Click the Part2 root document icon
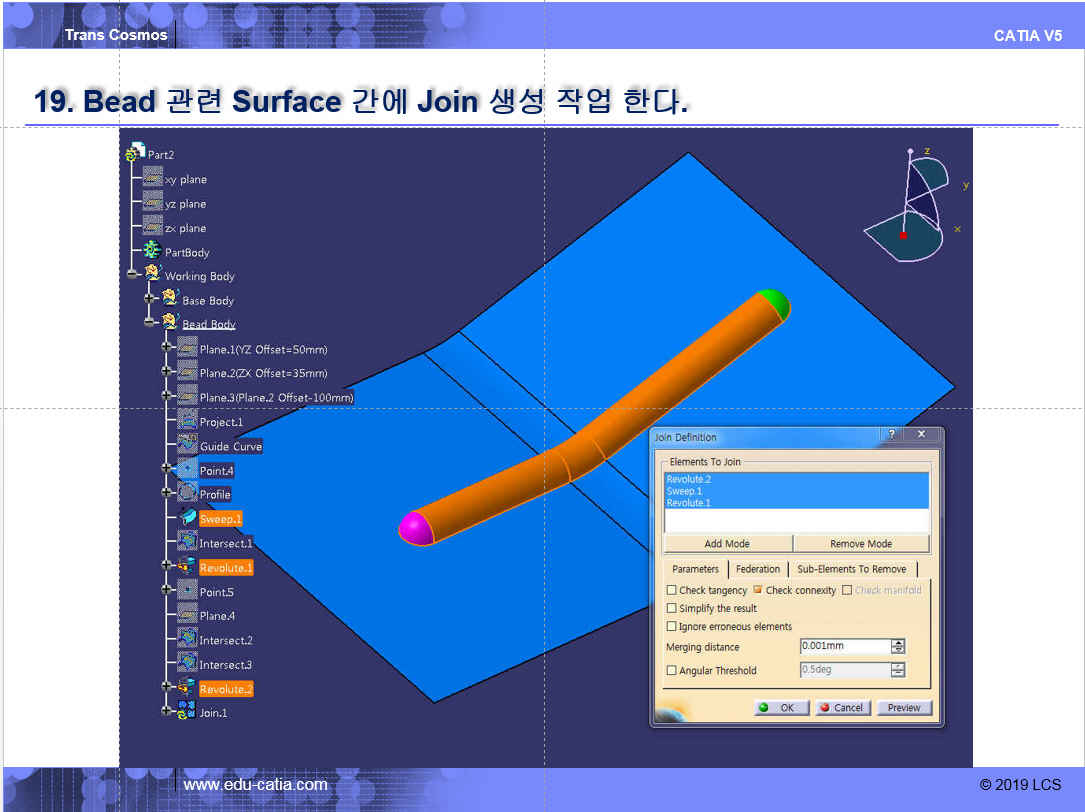This screenshot has height=812, width=1085. click(136, 153)
